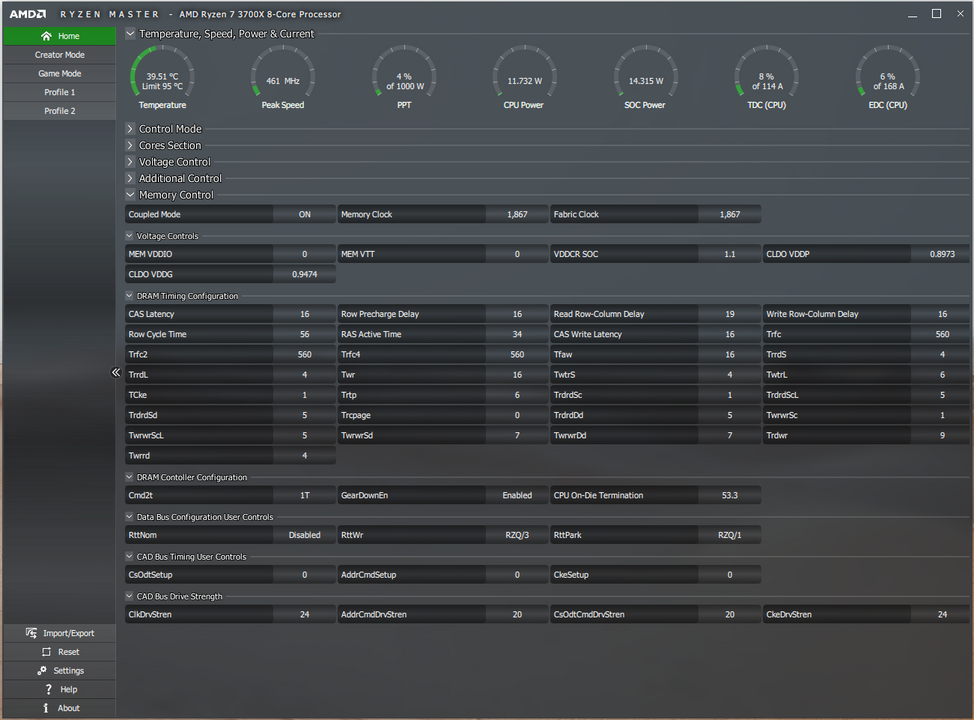Click RttWr RZQ/3 value
The height and width of the screenshot is (720, 974).
[517, 535]
